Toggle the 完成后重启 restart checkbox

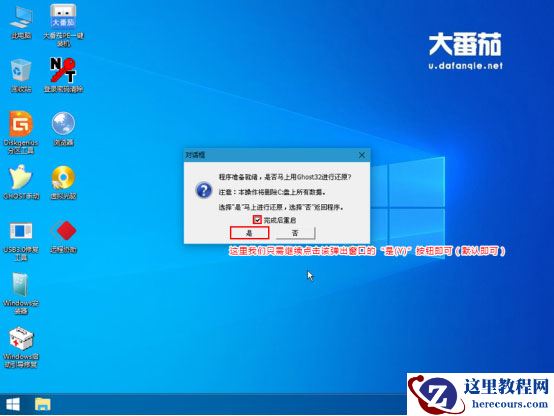click(257, 220)
